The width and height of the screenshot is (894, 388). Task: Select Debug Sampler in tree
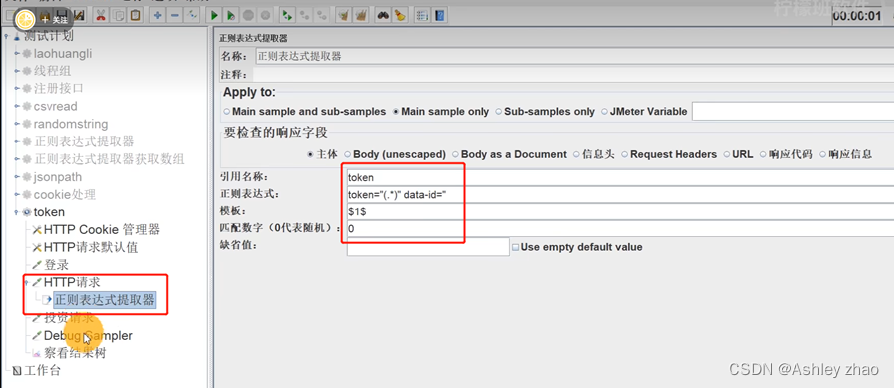tap(88, 336)
